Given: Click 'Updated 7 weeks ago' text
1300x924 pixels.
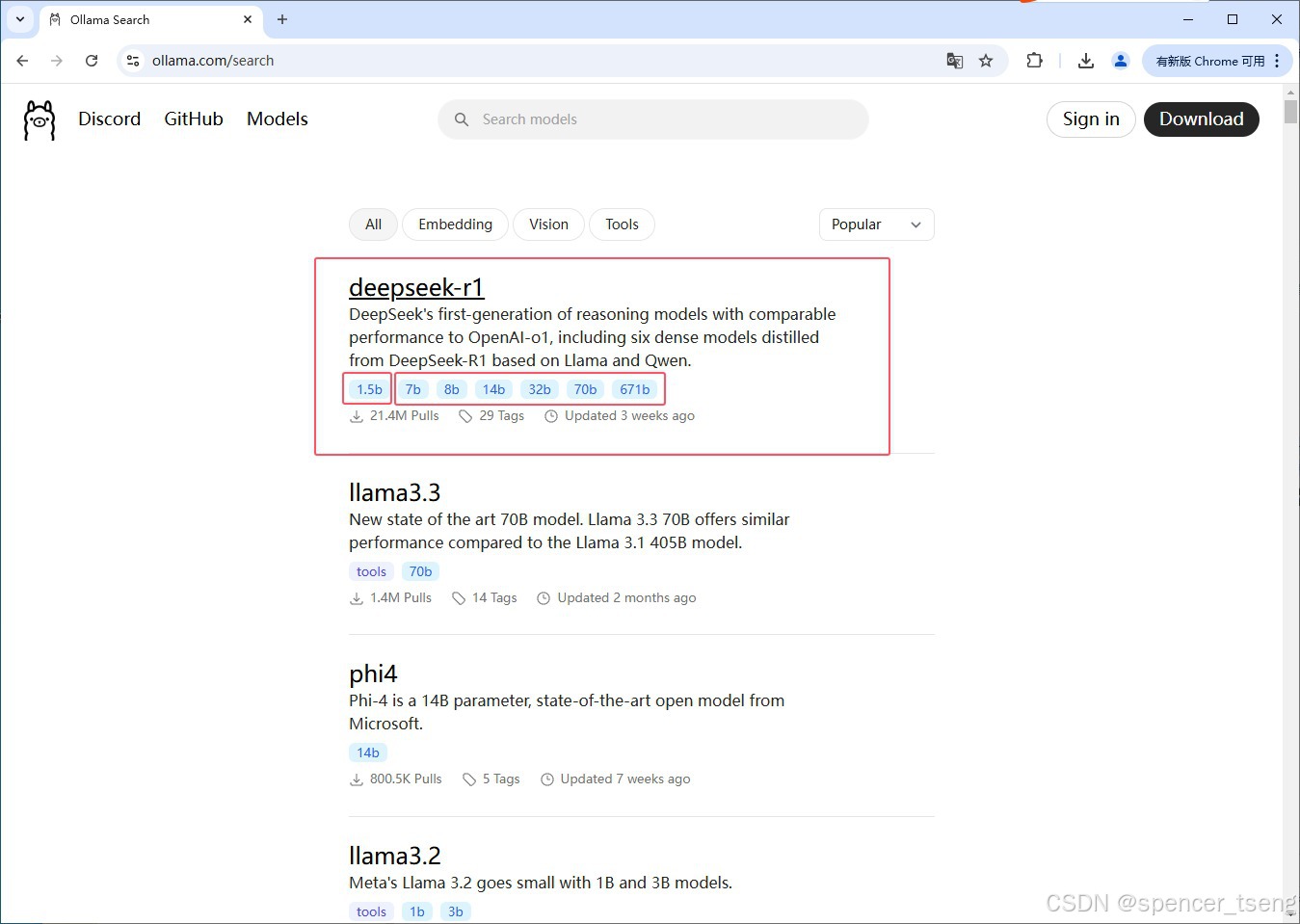Looking at the screenshot, I should coord(625,779).
